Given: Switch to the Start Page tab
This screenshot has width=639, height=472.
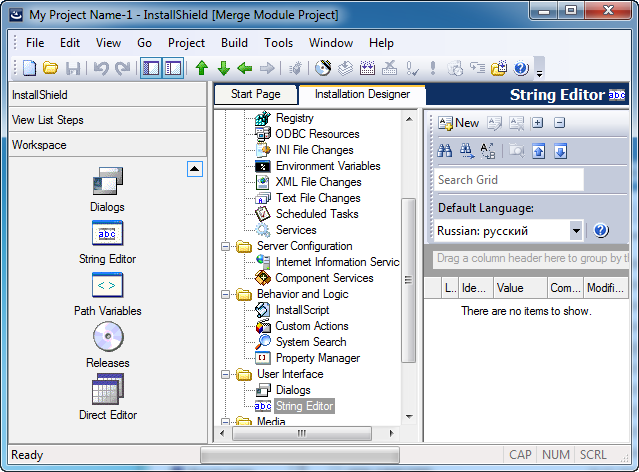Looking at the screenshot, I should [255, 94].
